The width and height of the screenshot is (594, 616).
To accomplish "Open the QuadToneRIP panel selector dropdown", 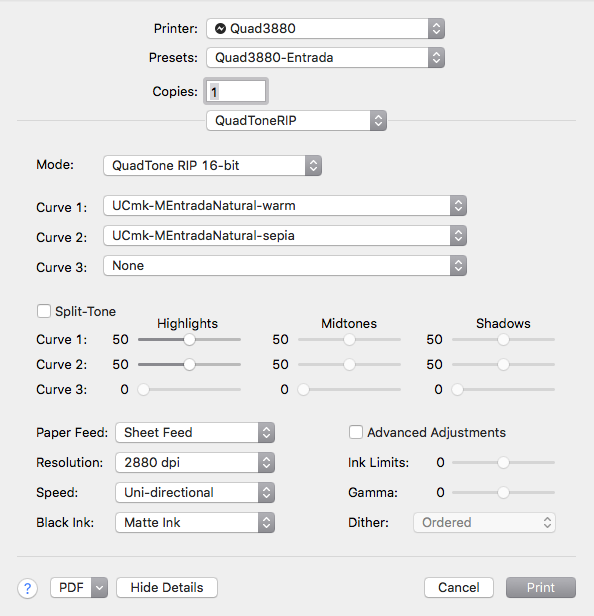I will [297, 120].
